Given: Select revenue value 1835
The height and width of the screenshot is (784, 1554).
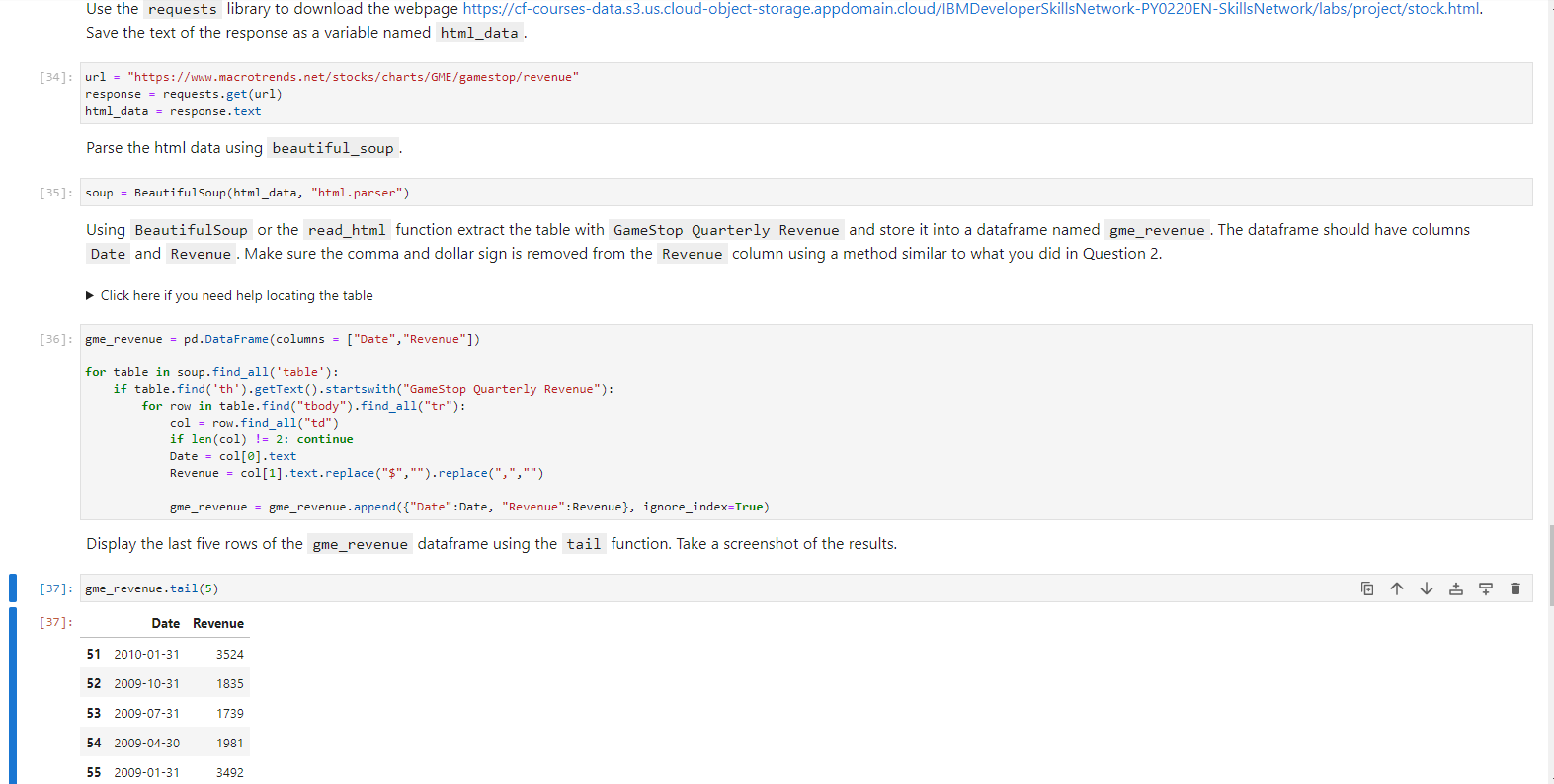Looking at the screenshot, I should click(x=230, y=683).
